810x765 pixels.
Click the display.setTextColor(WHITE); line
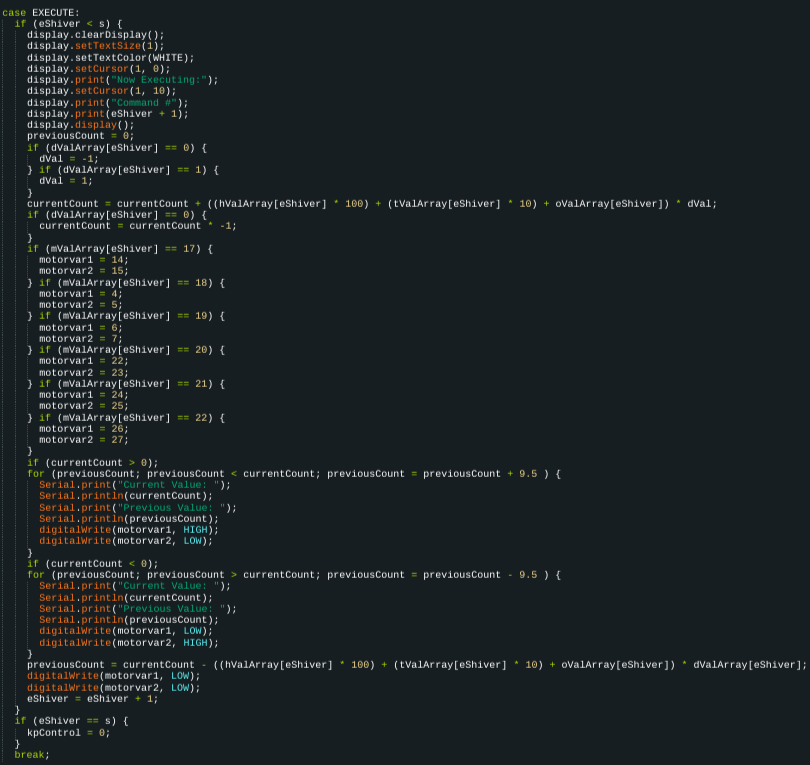(x=111, y=58)
